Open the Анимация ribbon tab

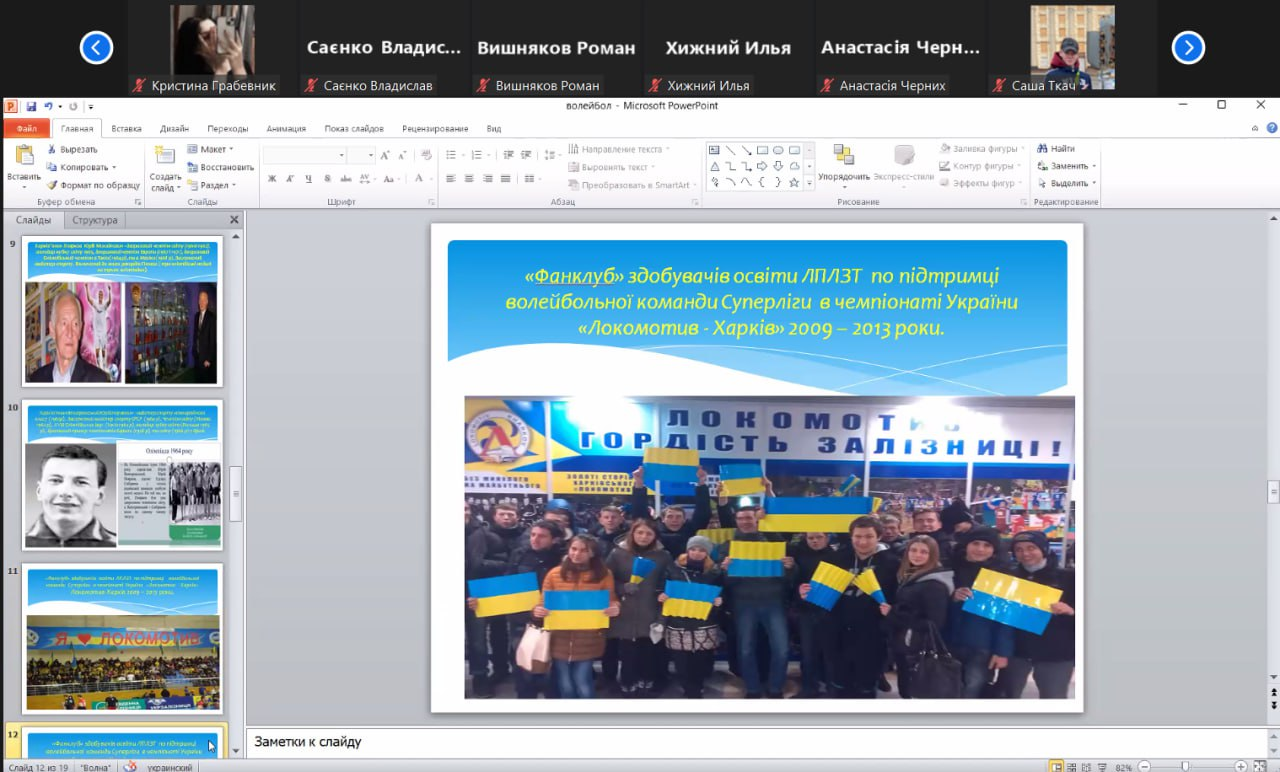point(286,128)
